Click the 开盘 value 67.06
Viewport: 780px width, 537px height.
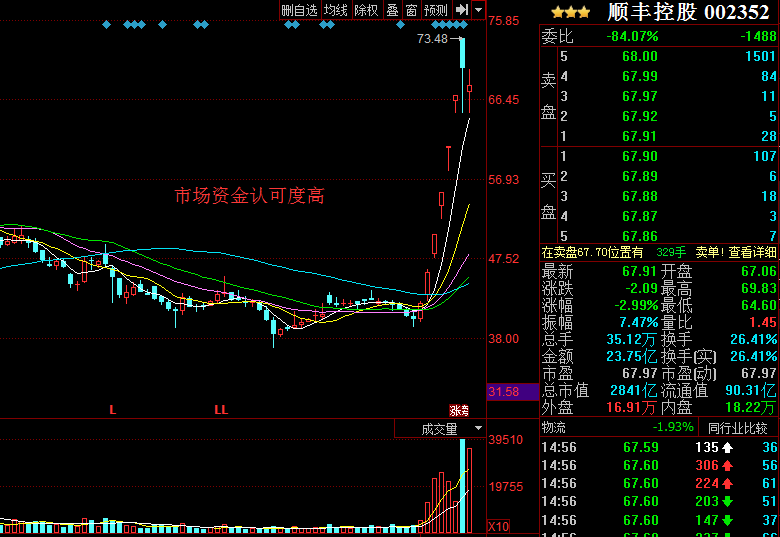pyautogui.click(x=759, y=271)
